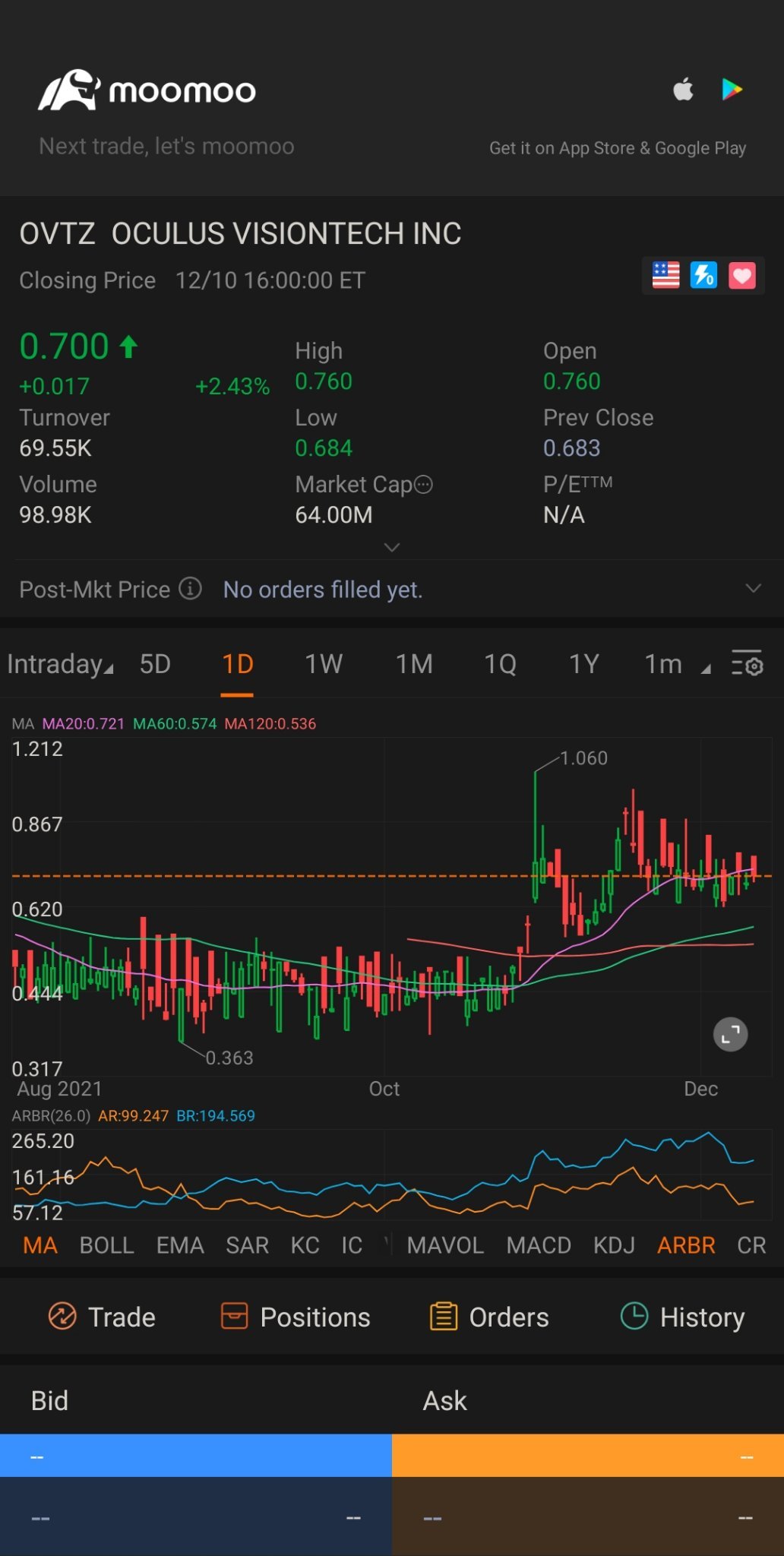784x1556 pixels.
Task: Open Intraday chart type dropdown
Action: point(60,664)
